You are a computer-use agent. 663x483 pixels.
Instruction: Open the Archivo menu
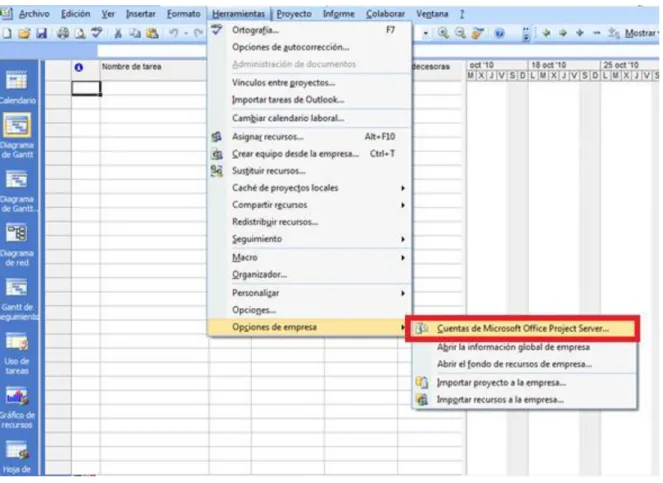pyautogui.click(x=34, y=14)
